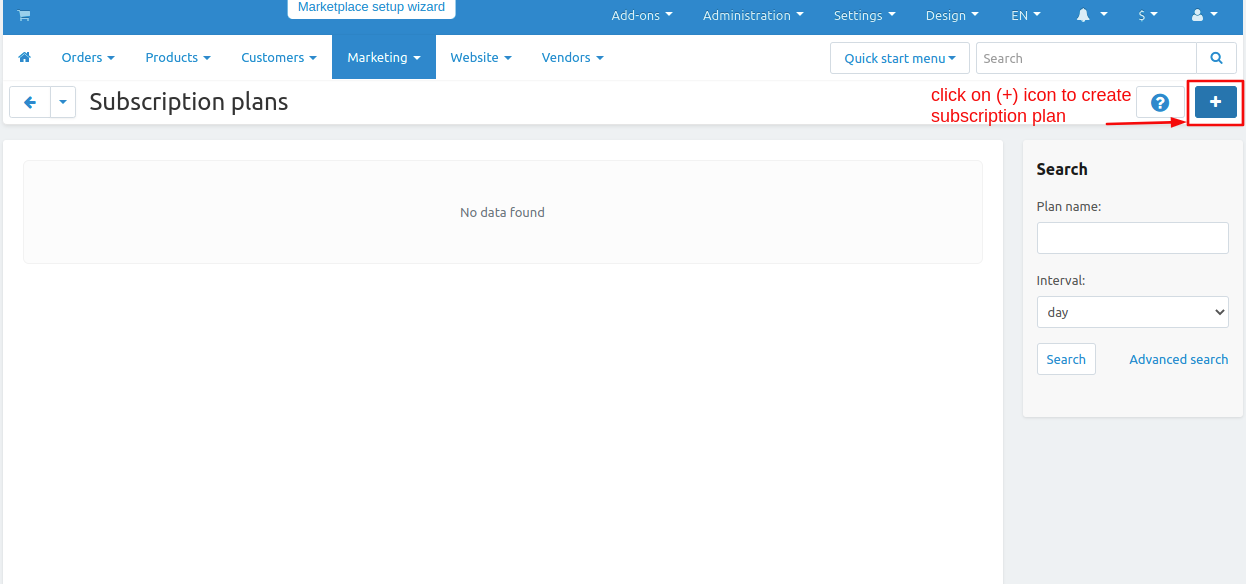Open the Customers menu
The height and width of the screenshot is (584, 1246).
click(x=279, y=58)
